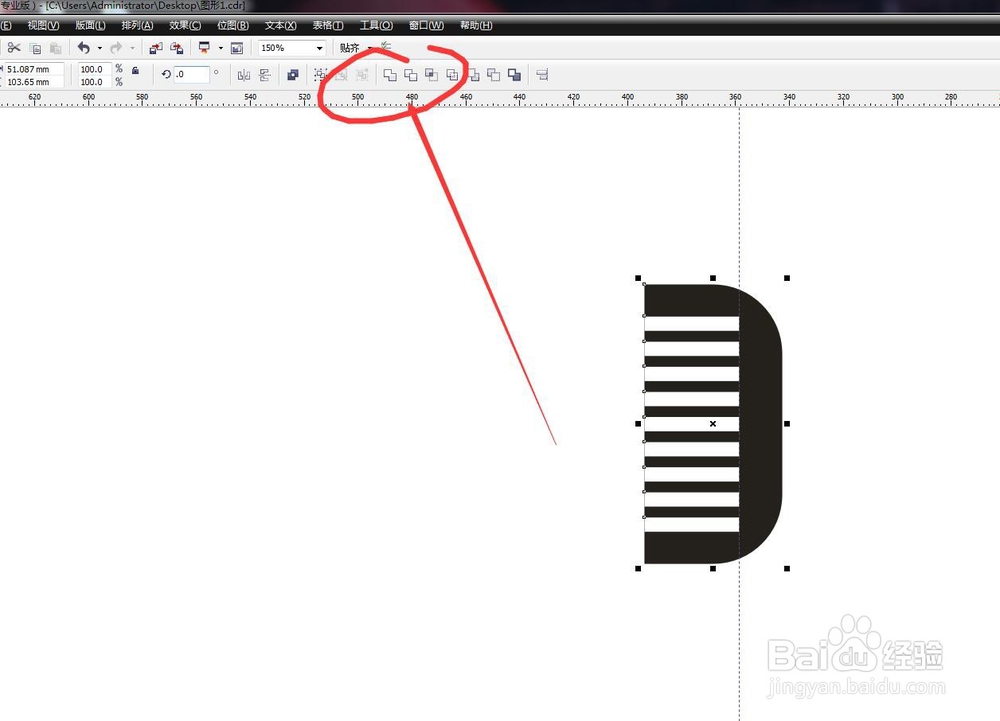
Task: Click the Import icon
Action: click(156, 48)
